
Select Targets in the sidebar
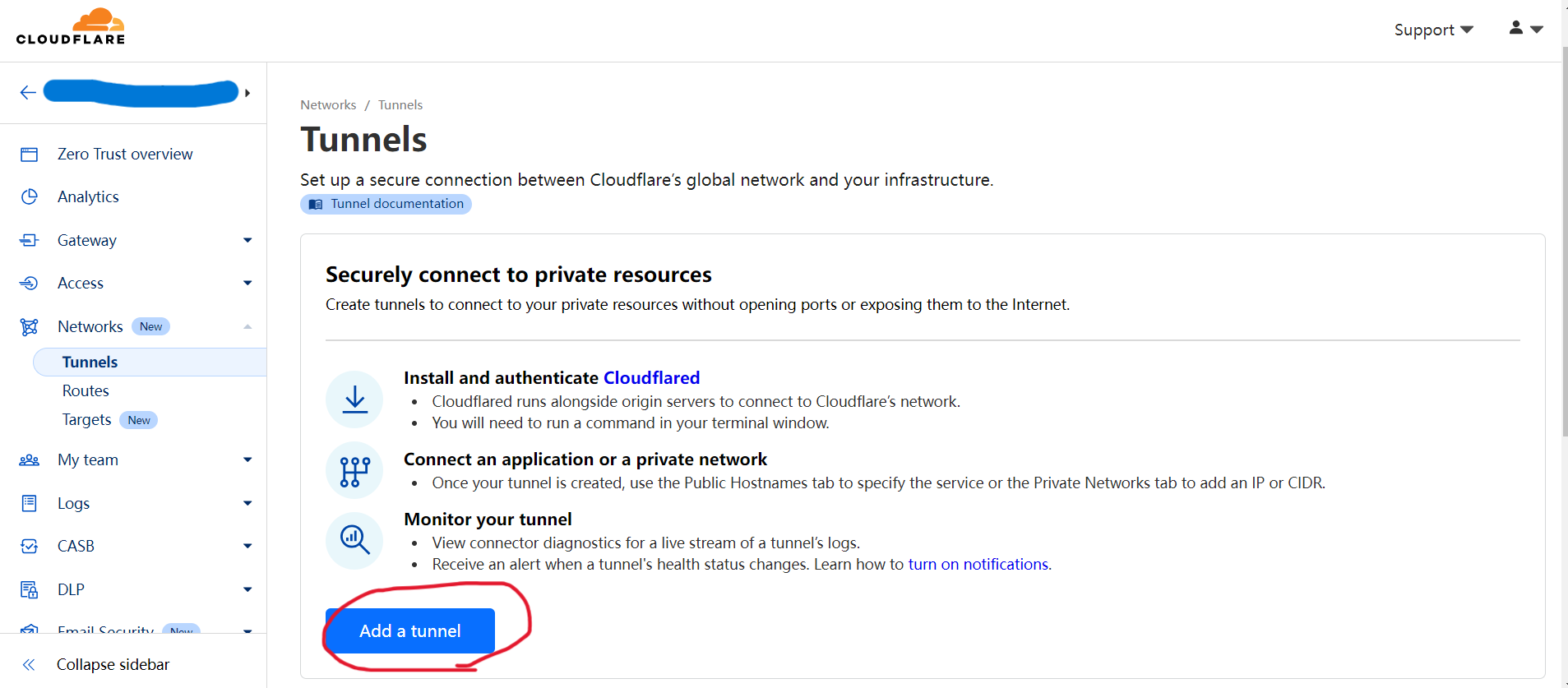pyautogui.click(x=86, y=420)
